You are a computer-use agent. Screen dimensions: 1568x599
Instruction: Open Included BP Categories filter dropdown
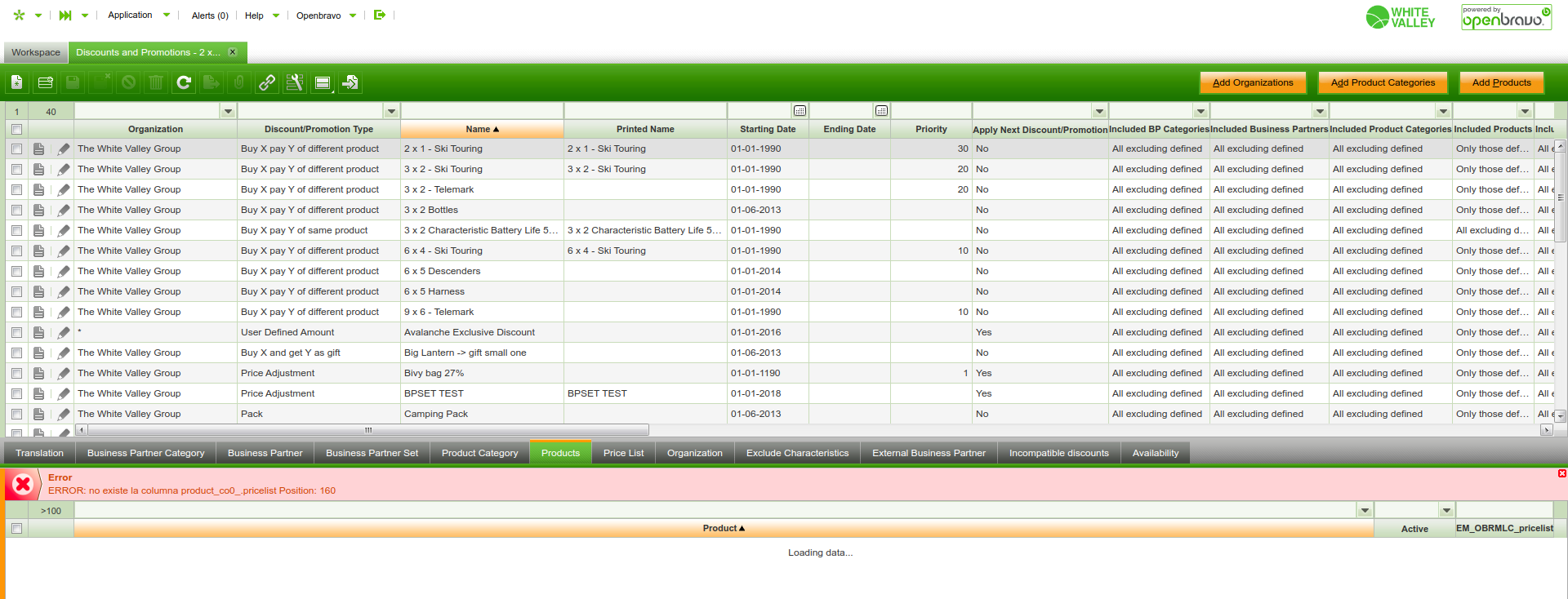coord(1200,111)
